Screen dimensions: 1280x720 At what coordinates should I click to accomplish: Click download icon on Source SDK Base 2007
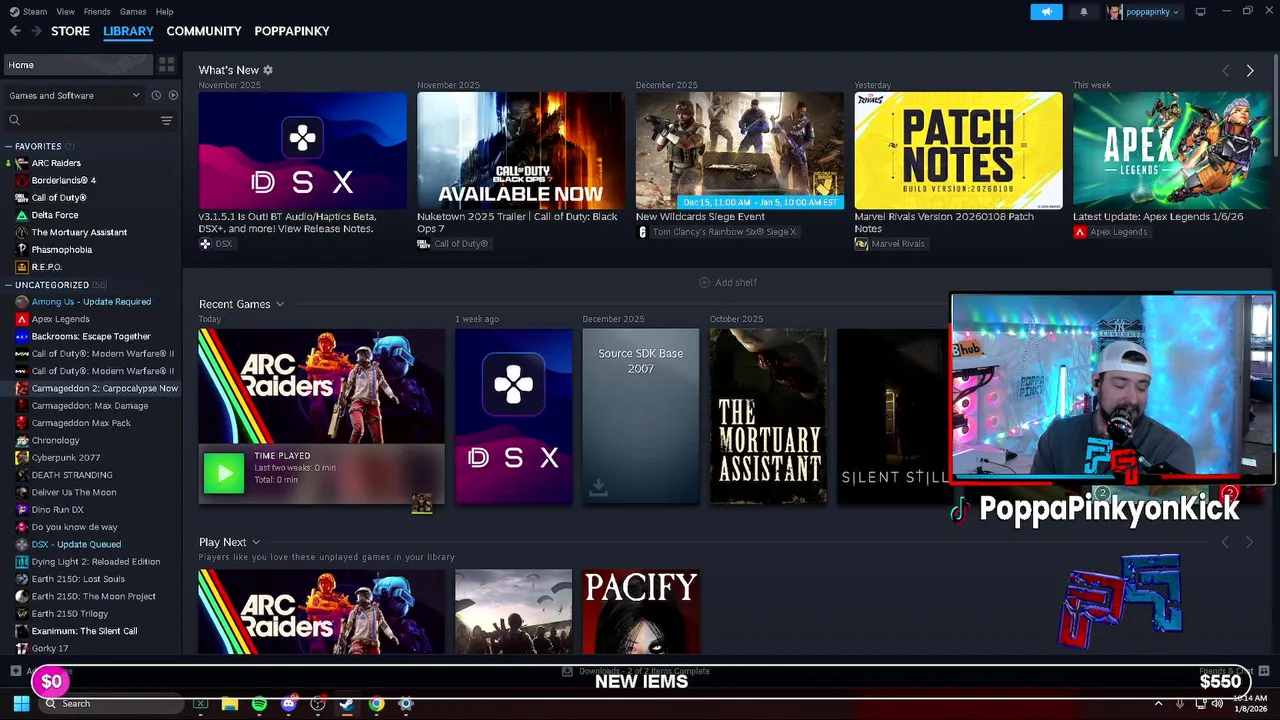[x=598, y=487]
